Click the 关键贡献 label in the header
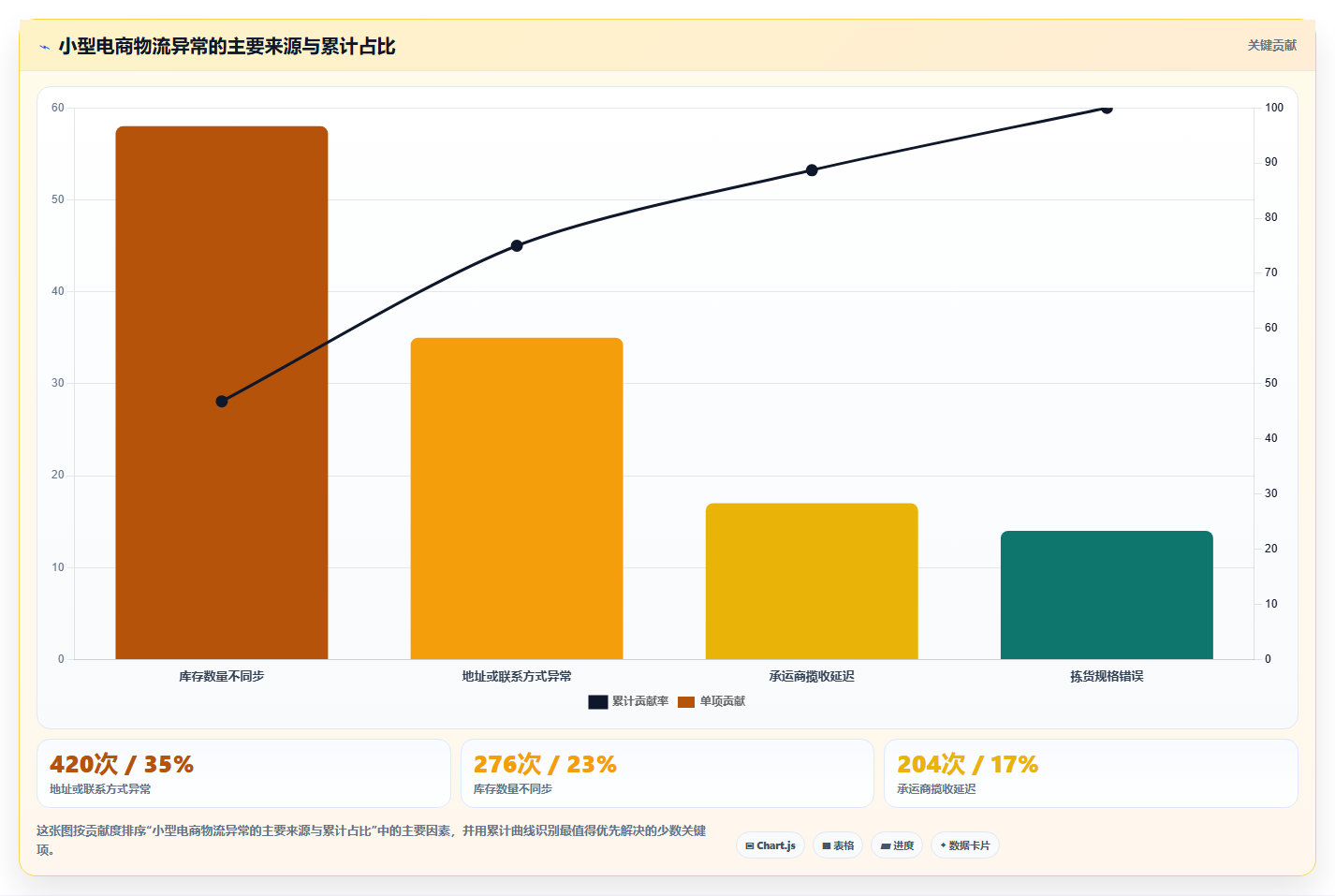Screen dimensions: 1335x896 pyautogui.click(x=1271, y=45)
